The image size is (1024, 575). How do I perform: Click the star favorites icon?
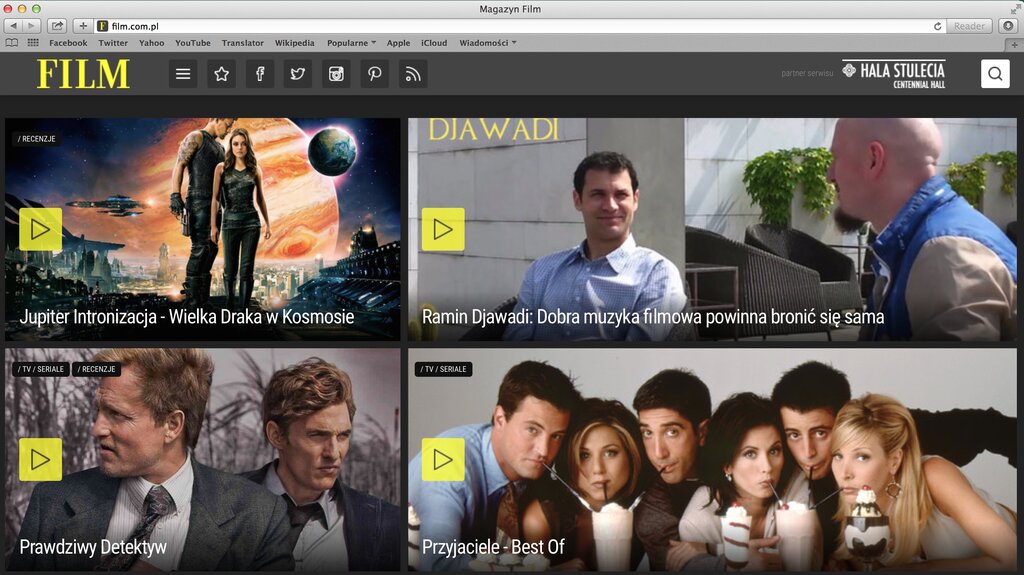(x=221, y=74)
